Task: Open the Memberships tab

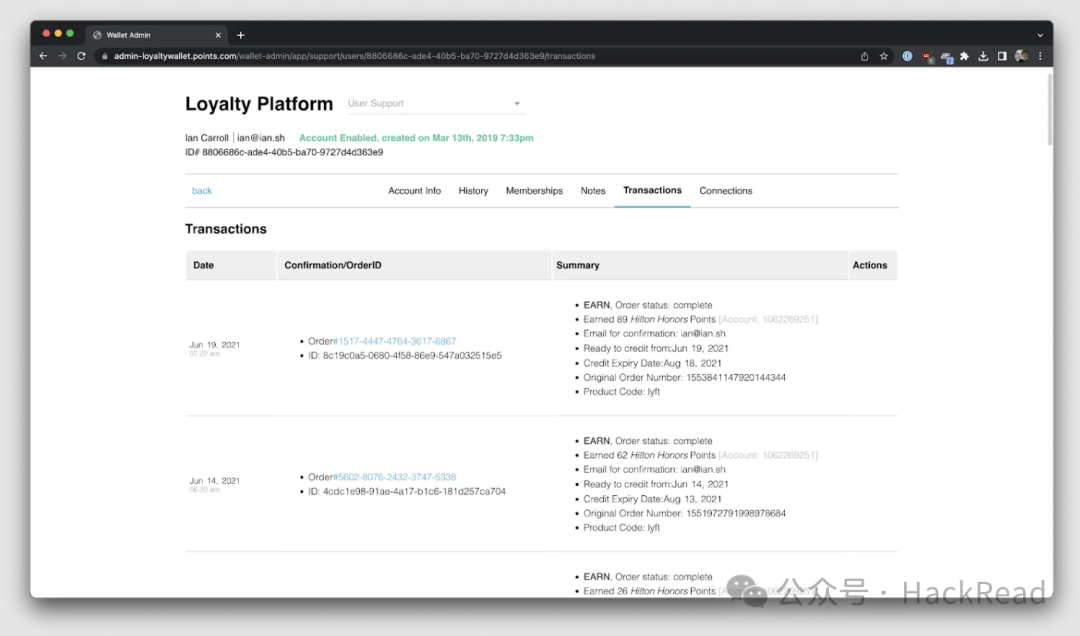Action: [534, 191]
